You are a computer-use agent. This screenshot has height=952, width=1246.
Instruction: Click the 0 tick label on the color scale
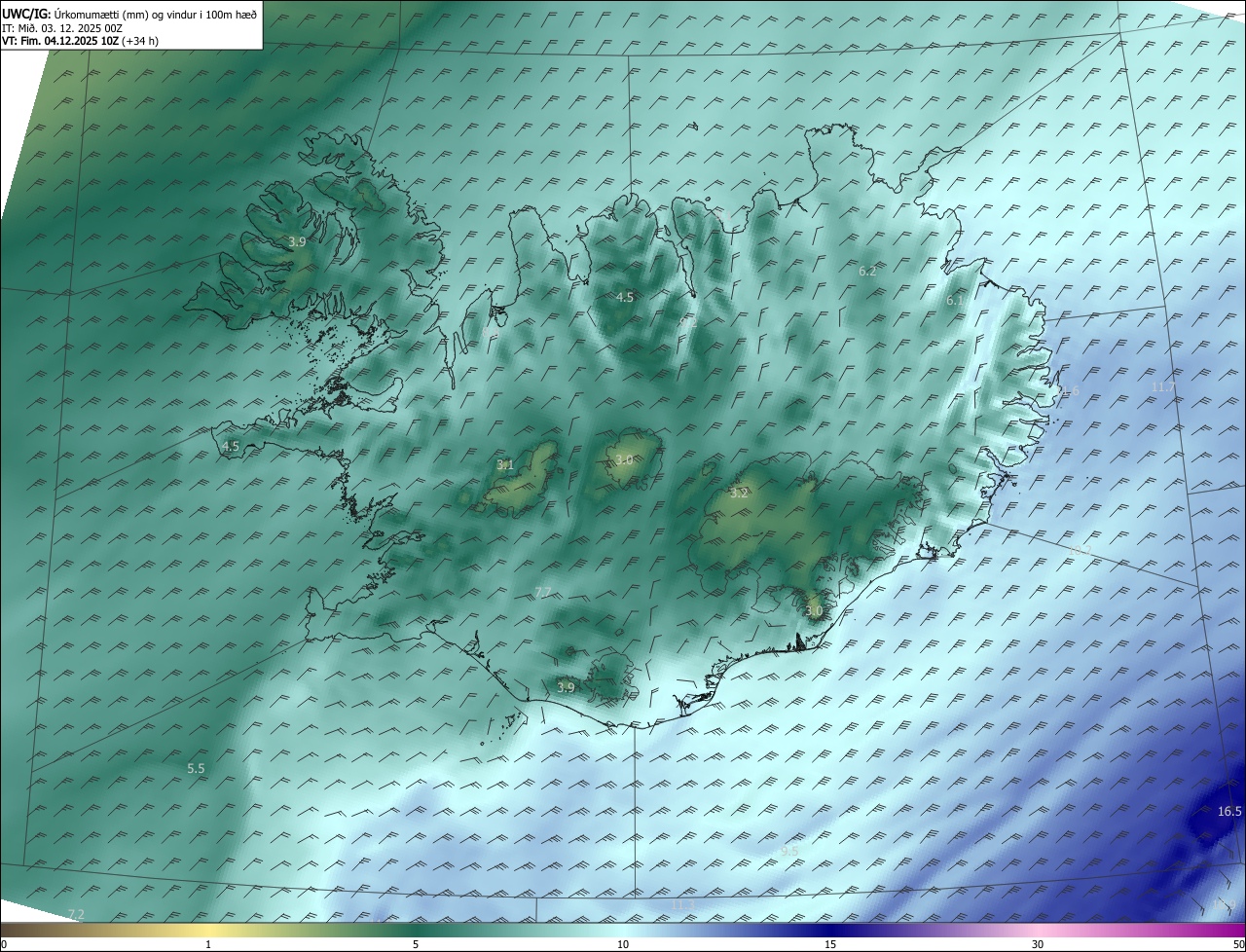coord(4,944)
